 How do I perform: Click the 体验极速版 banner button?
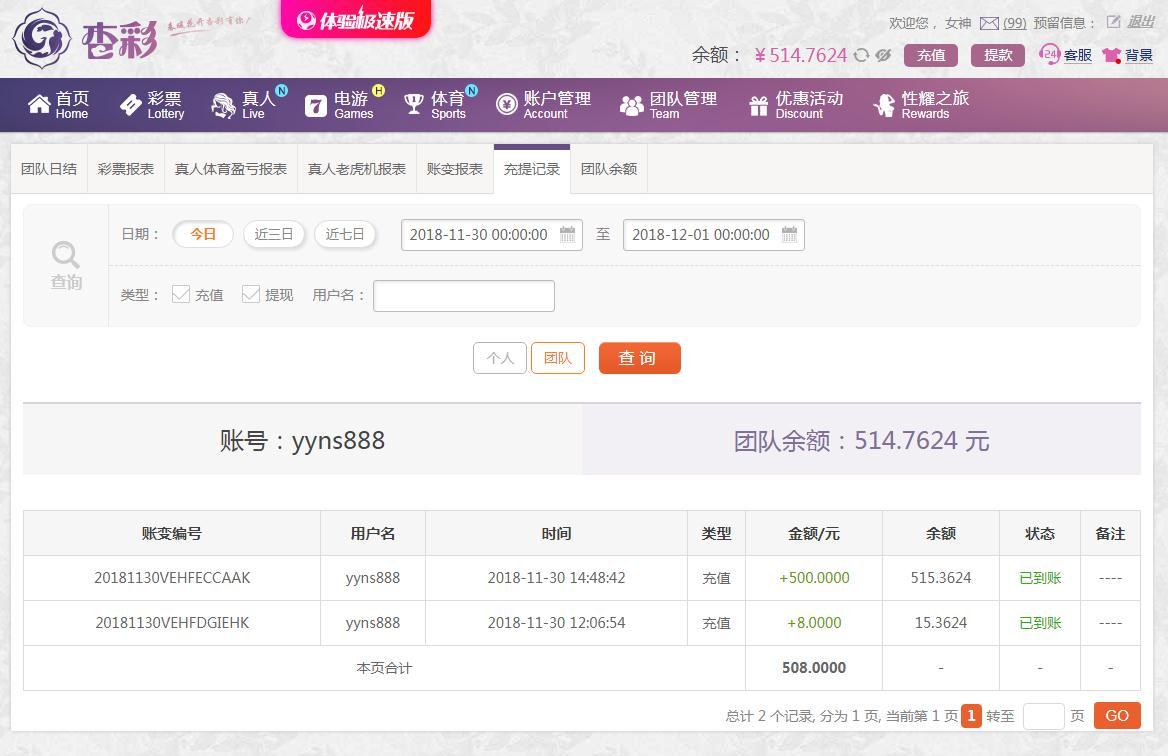(x=355, y=19)
